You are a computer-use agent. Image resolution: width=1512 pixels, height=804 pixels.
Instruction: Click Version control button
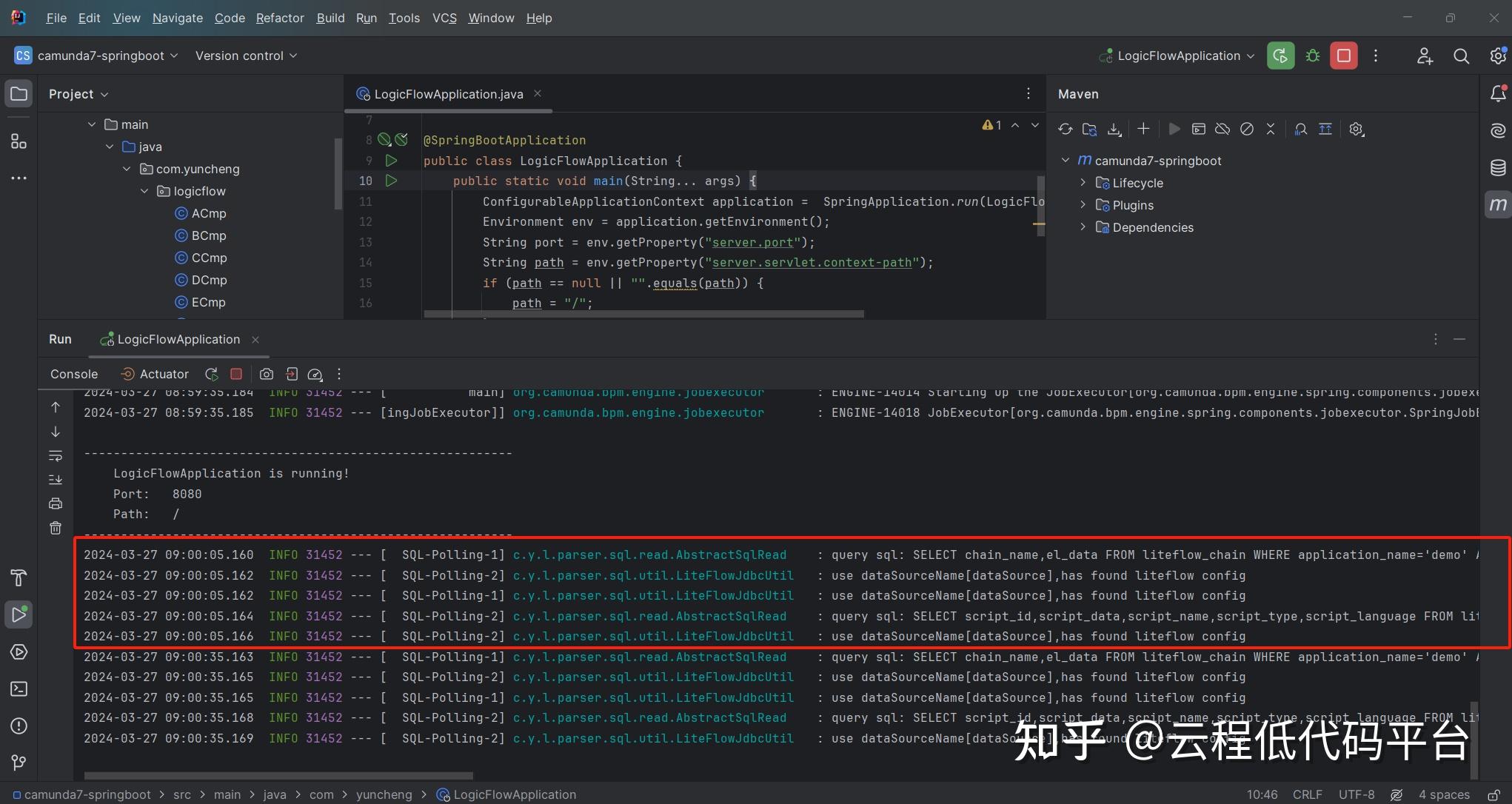[246, 56]
